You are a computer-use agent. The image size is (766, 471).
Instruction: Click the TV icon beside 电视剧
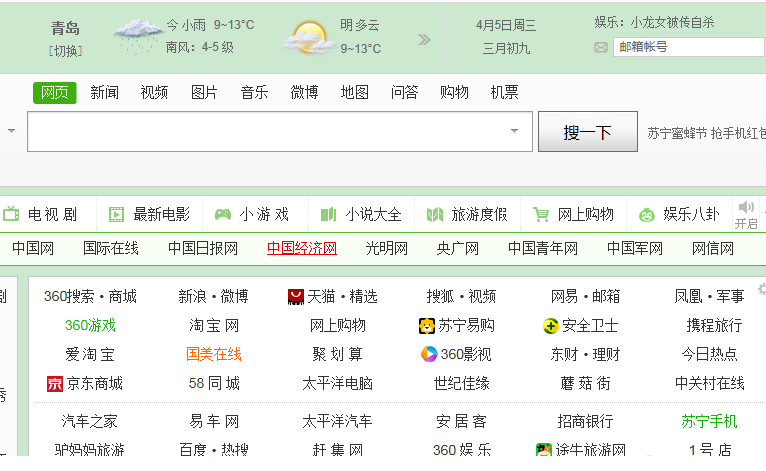(x=11, y=214)
